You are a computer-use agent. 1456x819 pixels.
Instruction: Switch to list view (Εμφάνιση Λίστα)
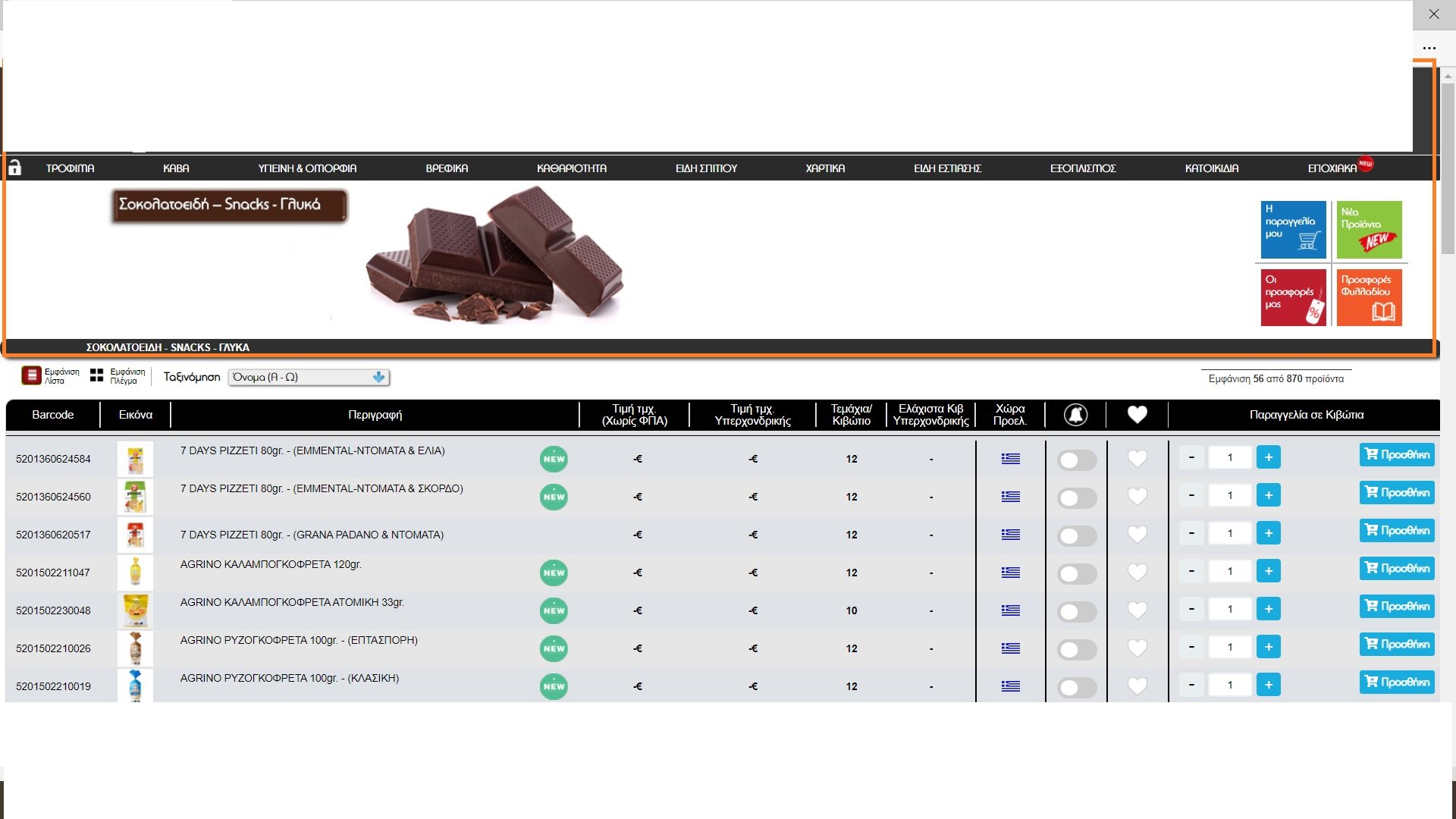51,376
